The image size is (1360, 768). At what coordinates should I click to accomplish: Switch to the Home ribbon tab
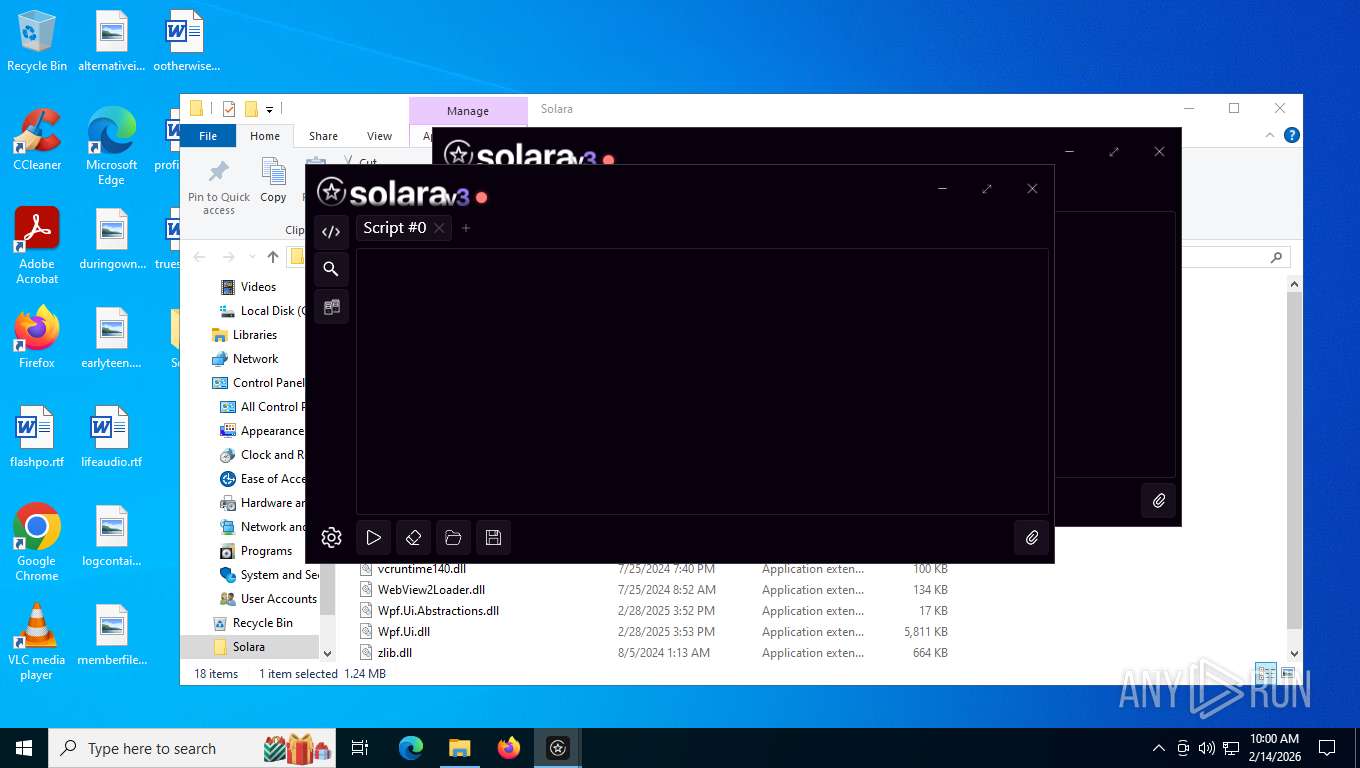[265, 136]
